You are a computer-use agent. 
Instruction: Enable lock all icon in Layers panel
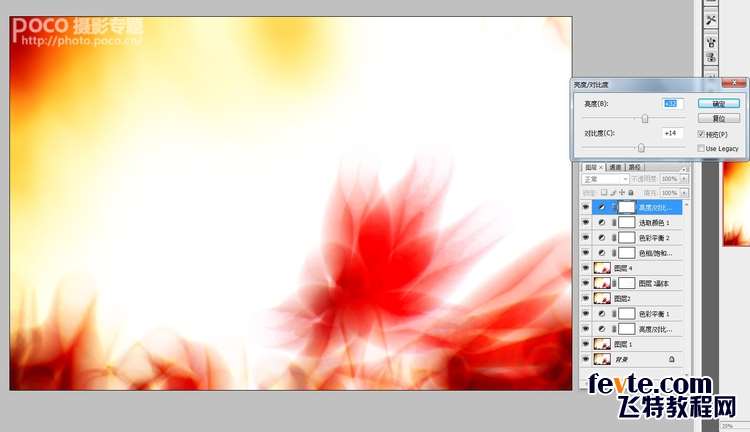(x=631, y=192)
